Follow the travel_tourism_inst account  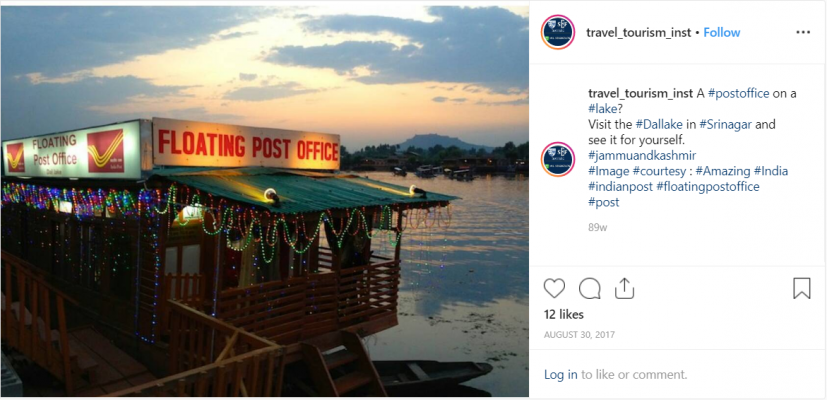[x=722, y=32]
